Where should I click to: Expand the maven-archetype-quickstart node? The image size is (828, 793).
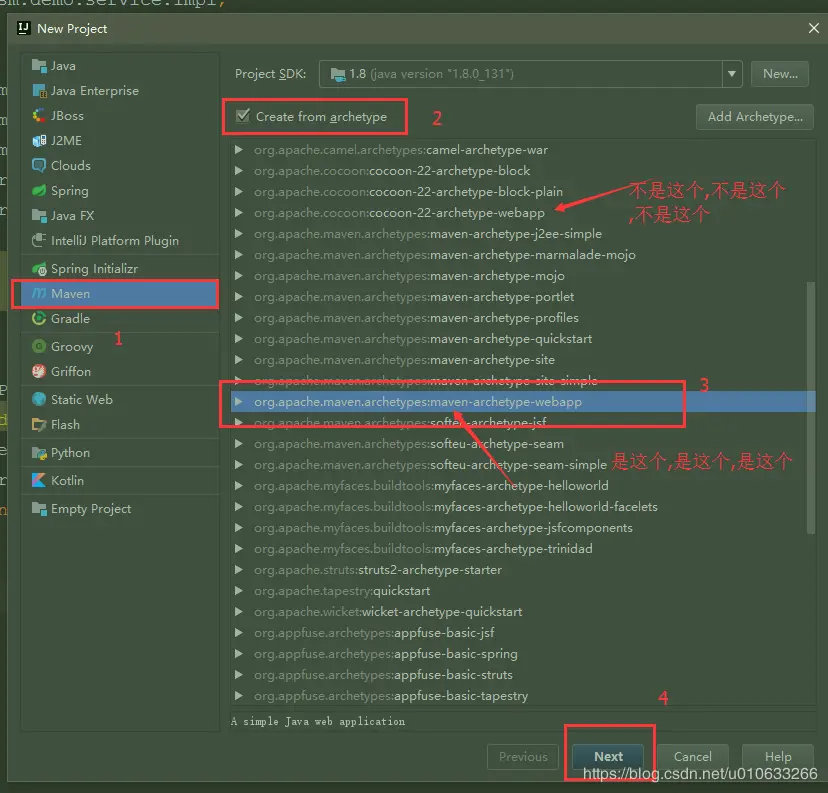coord(239,338)
